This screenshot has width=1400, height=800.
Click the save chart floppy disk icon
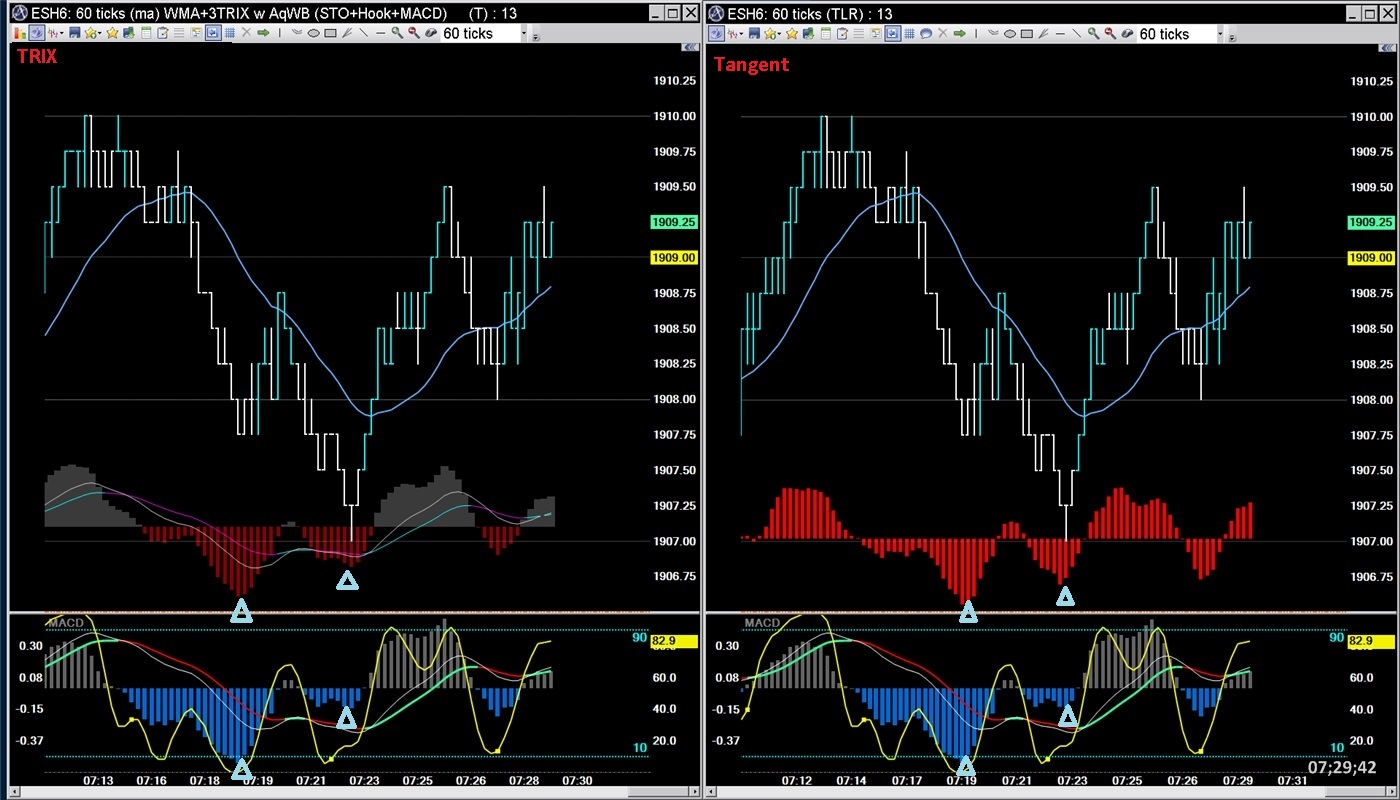tap(73, 32)
